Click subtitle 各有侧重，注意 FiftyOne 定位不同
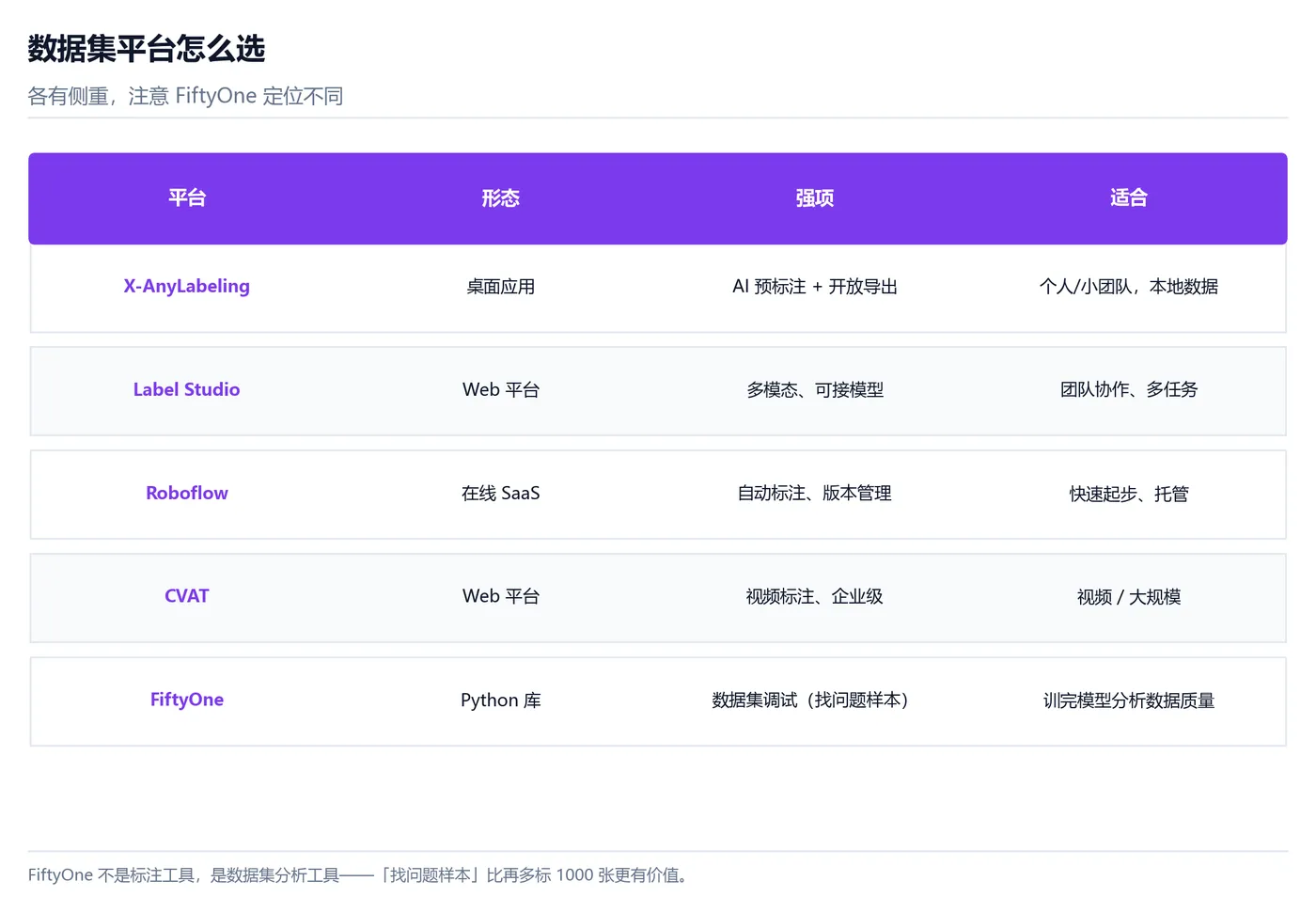The width and height of the screenshot is (1316, 897). (185, 96)
